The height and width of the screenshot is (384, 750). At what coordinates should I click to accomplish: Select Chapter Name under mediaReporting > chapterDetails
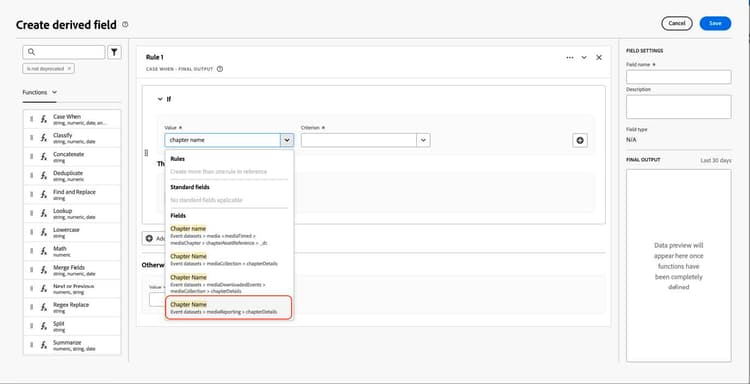229,307
